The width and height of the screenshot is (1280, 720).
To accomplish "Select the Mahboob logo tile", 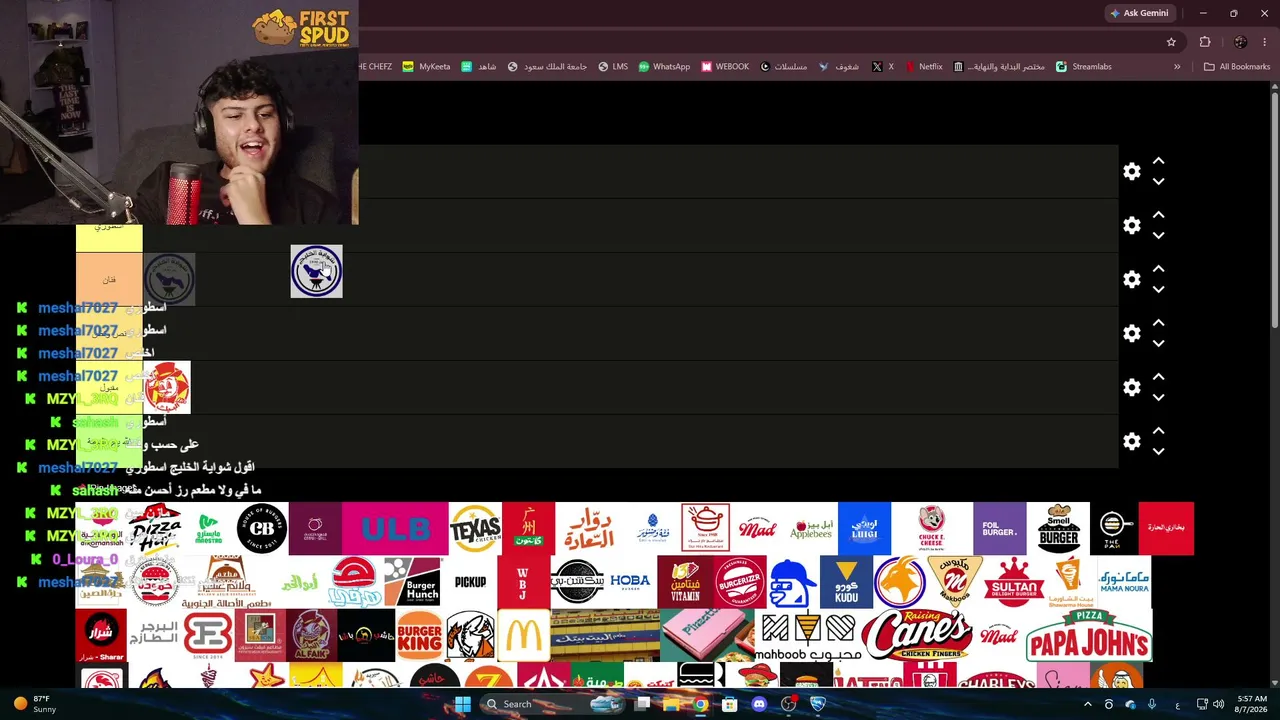I will coord(808,635).
